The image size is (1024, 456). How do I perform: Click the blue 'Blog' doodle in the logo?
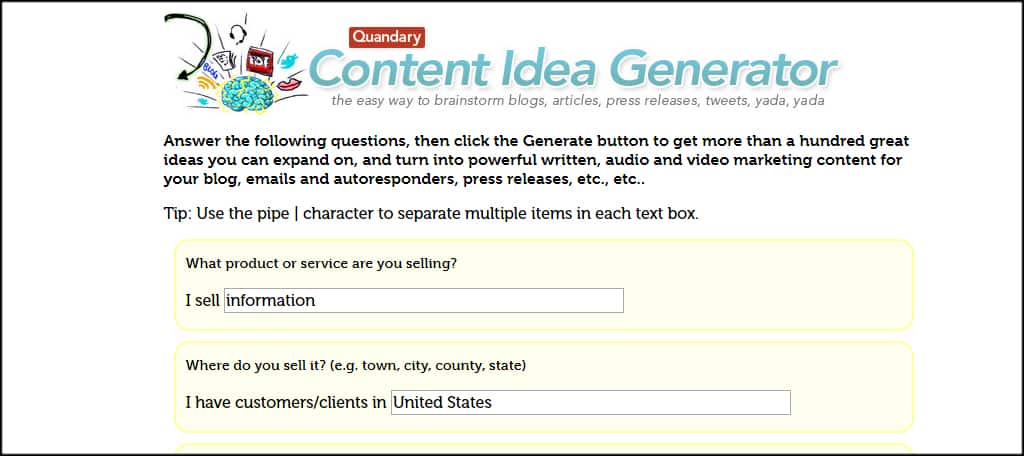click(211, 72)
